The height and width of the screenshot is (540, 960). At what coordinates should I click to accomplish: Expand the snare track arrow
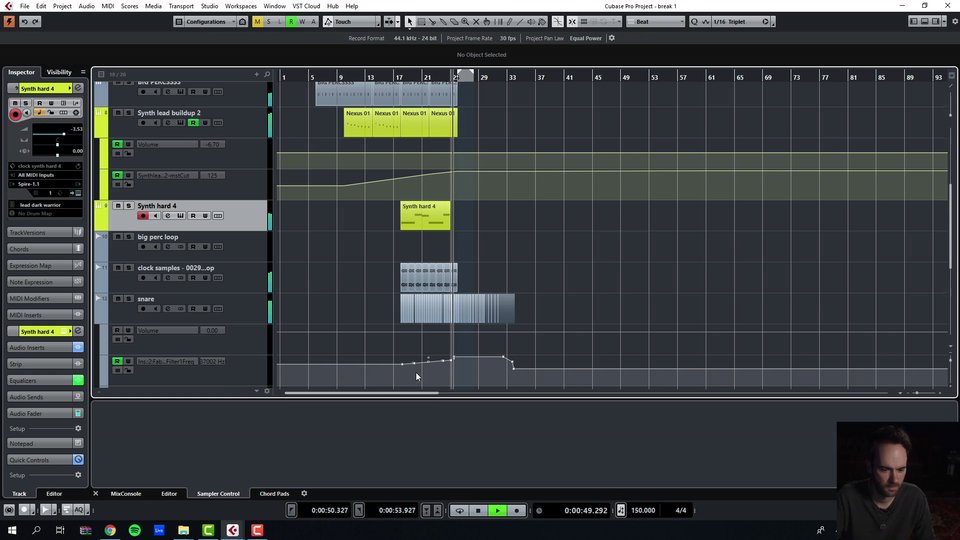(x=98, y=298)
